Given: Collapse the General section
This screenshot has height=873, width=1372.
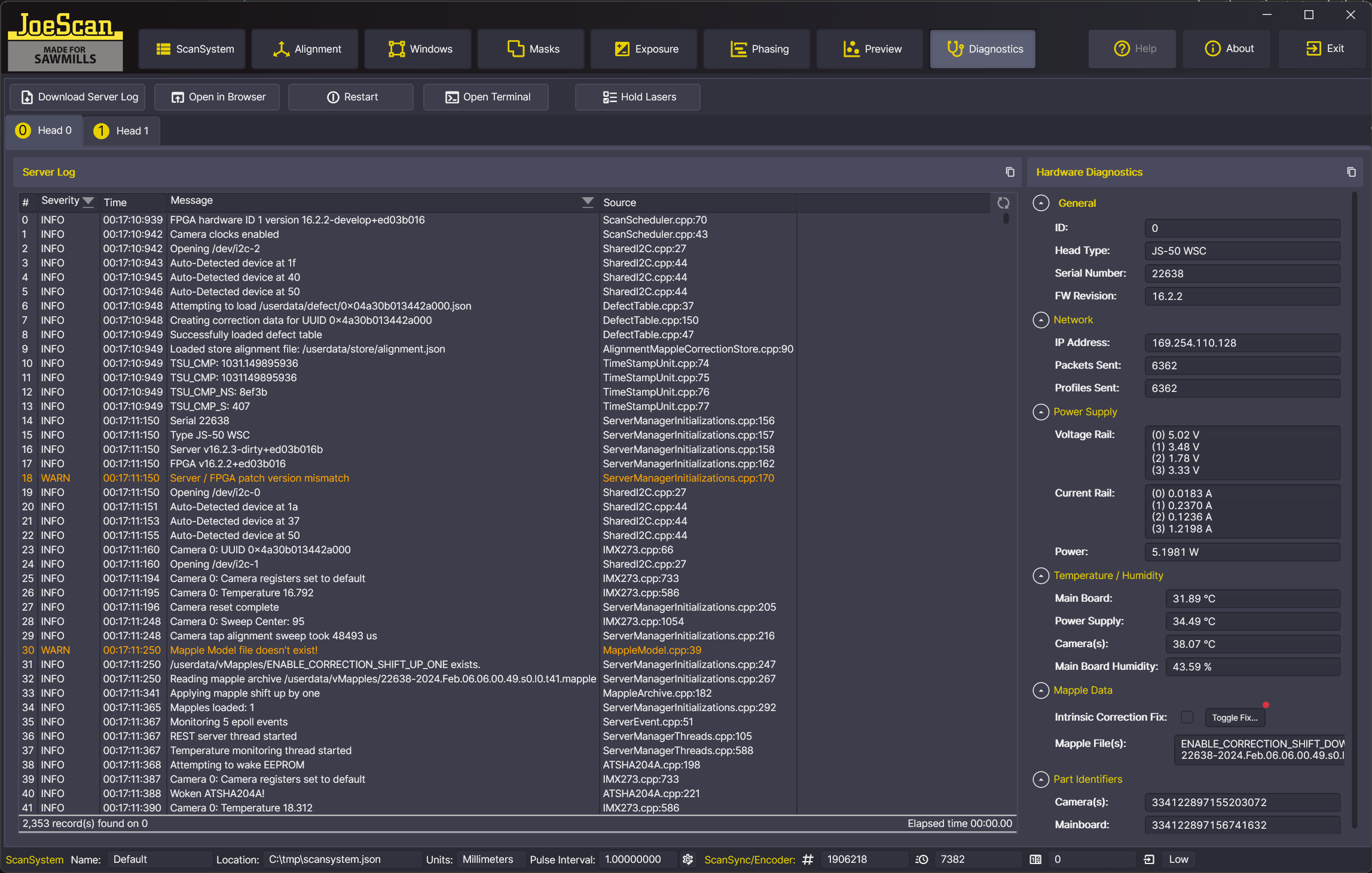Looking at the screenshot, I should [1041, 203].
